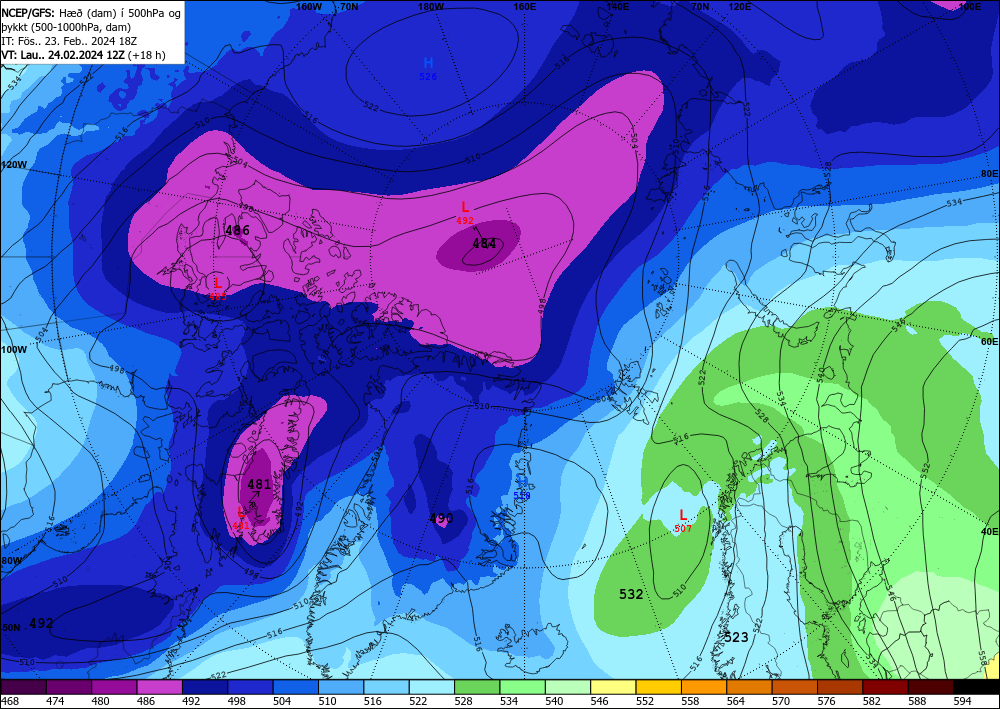The image size is (1000, 709).
Task: Select the red L 507 low marker
Action: tap(682, 520)
